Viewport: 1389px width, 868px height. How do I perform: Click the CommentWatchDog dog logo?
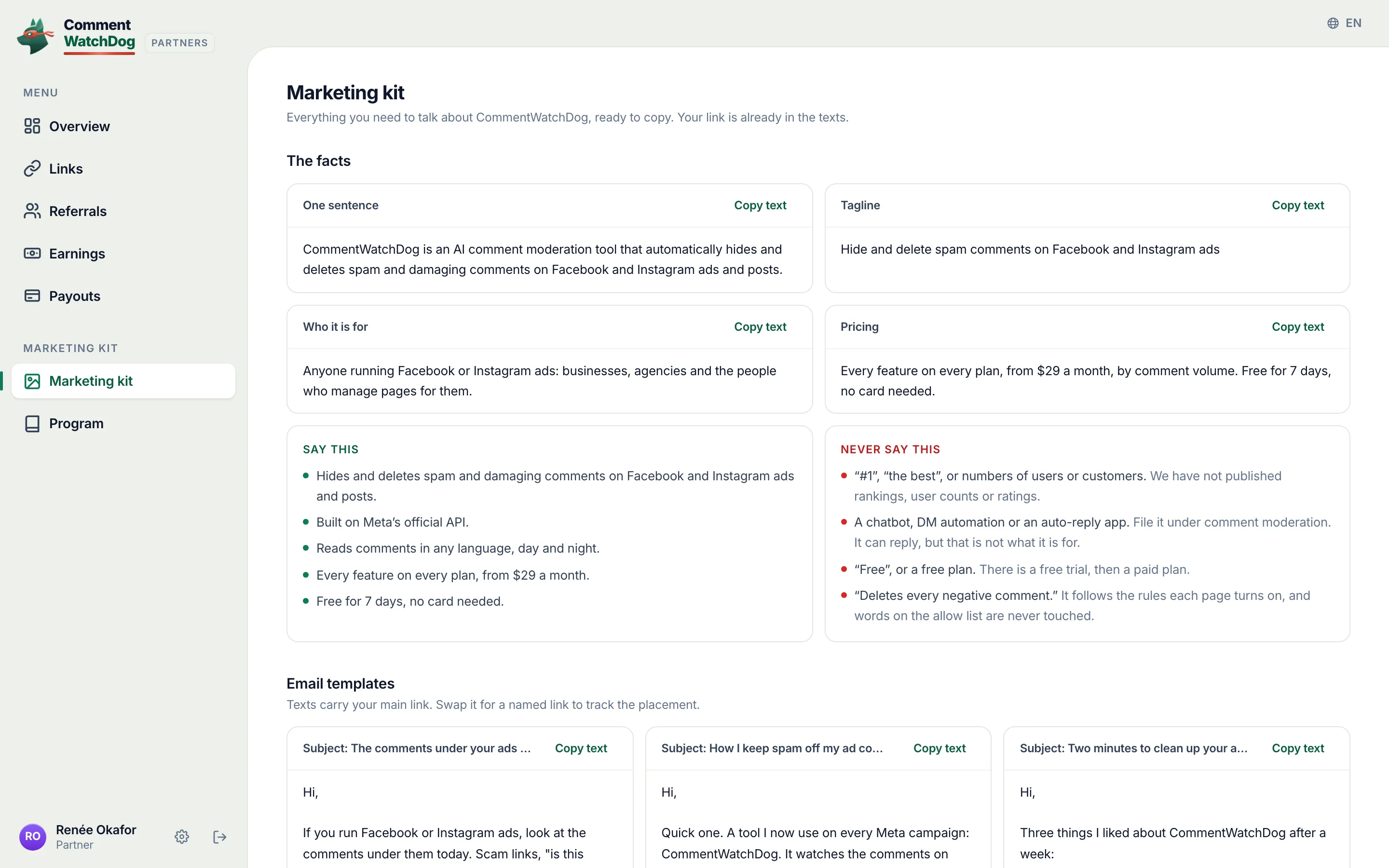coord(36,36)
